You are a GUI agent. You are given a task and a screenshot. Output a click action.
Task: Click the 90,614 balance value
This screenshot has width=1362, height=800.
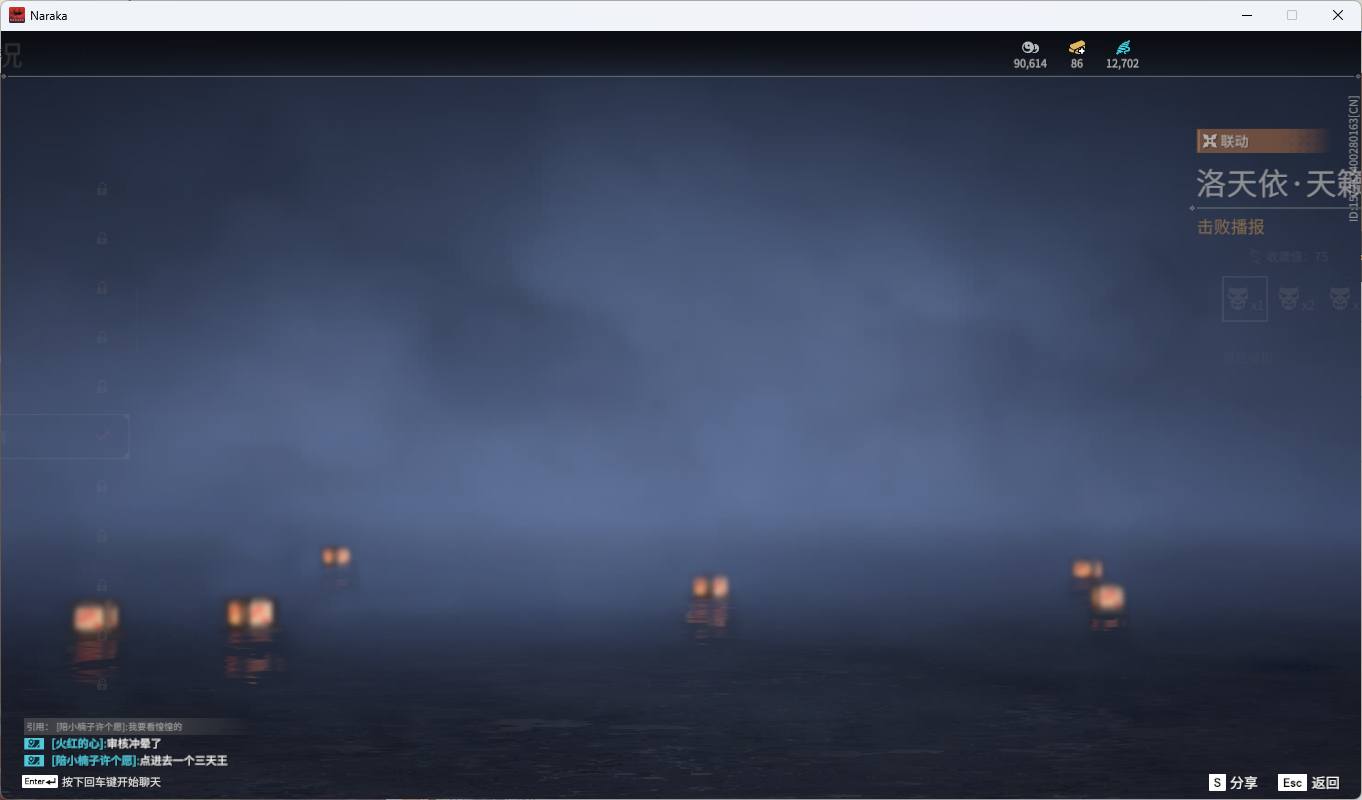pyautogui.click(x=1030, y=63)
